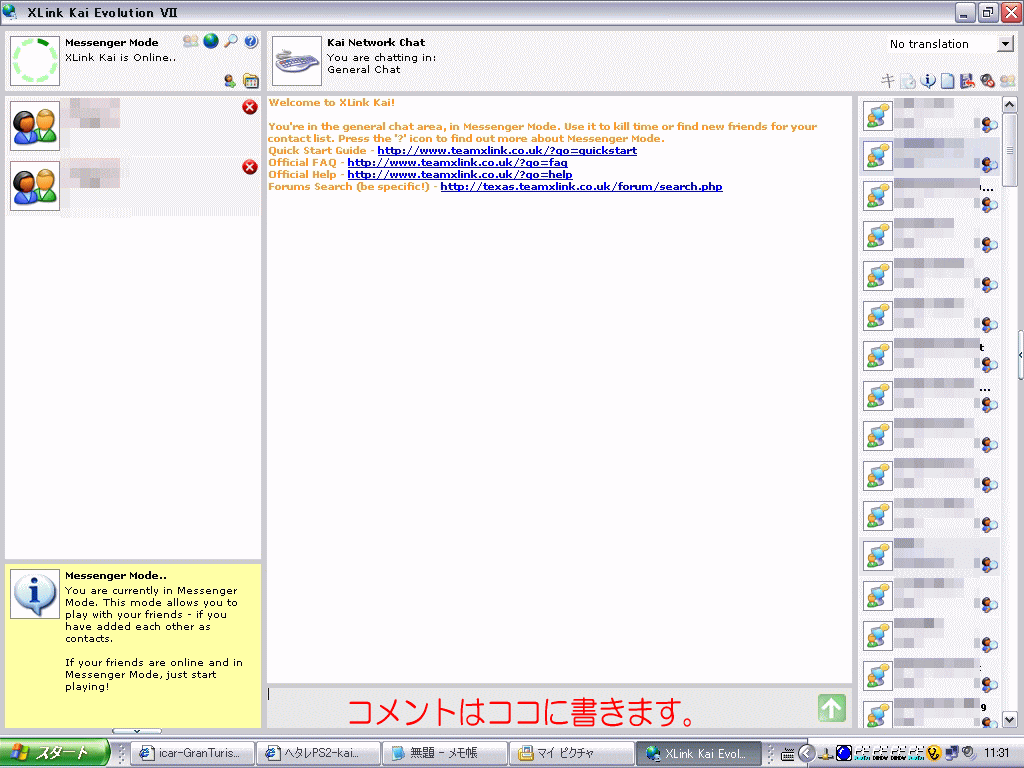
Task: Open the Forums Search link
Action: (581, 187)
